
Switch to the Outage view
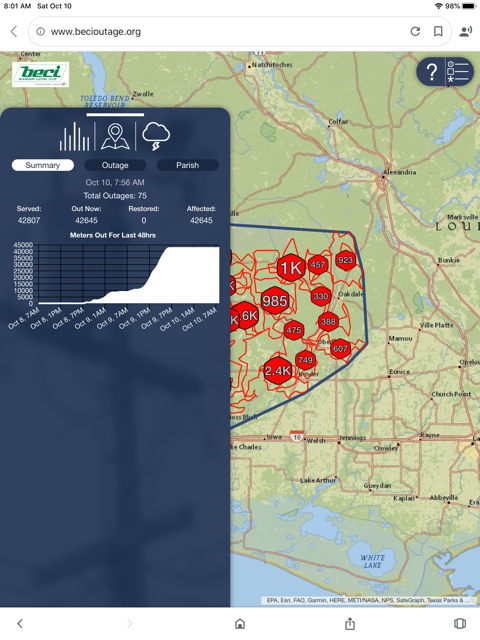[x=115, y=165]
